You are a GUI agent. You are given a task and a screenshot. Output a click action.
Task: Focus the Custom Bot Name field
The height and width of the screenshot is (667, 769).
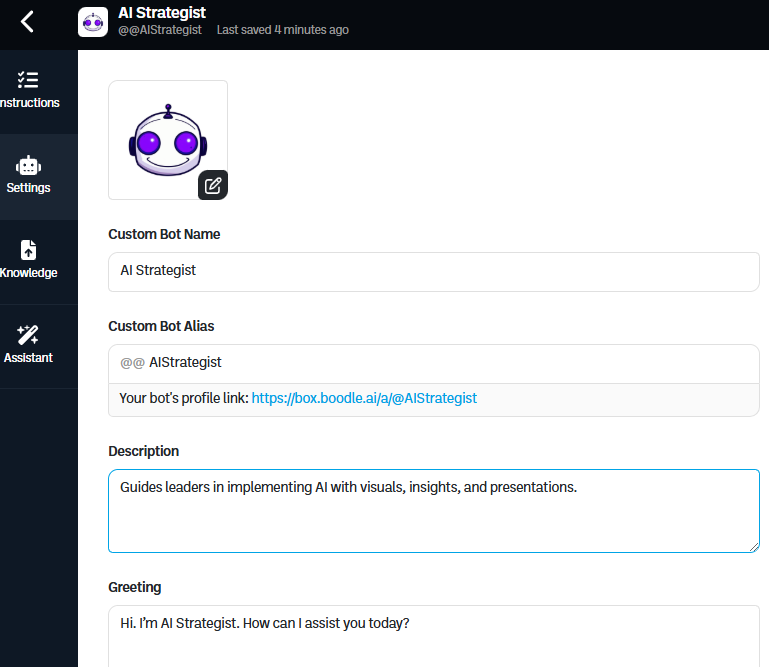tap(433, 271)
